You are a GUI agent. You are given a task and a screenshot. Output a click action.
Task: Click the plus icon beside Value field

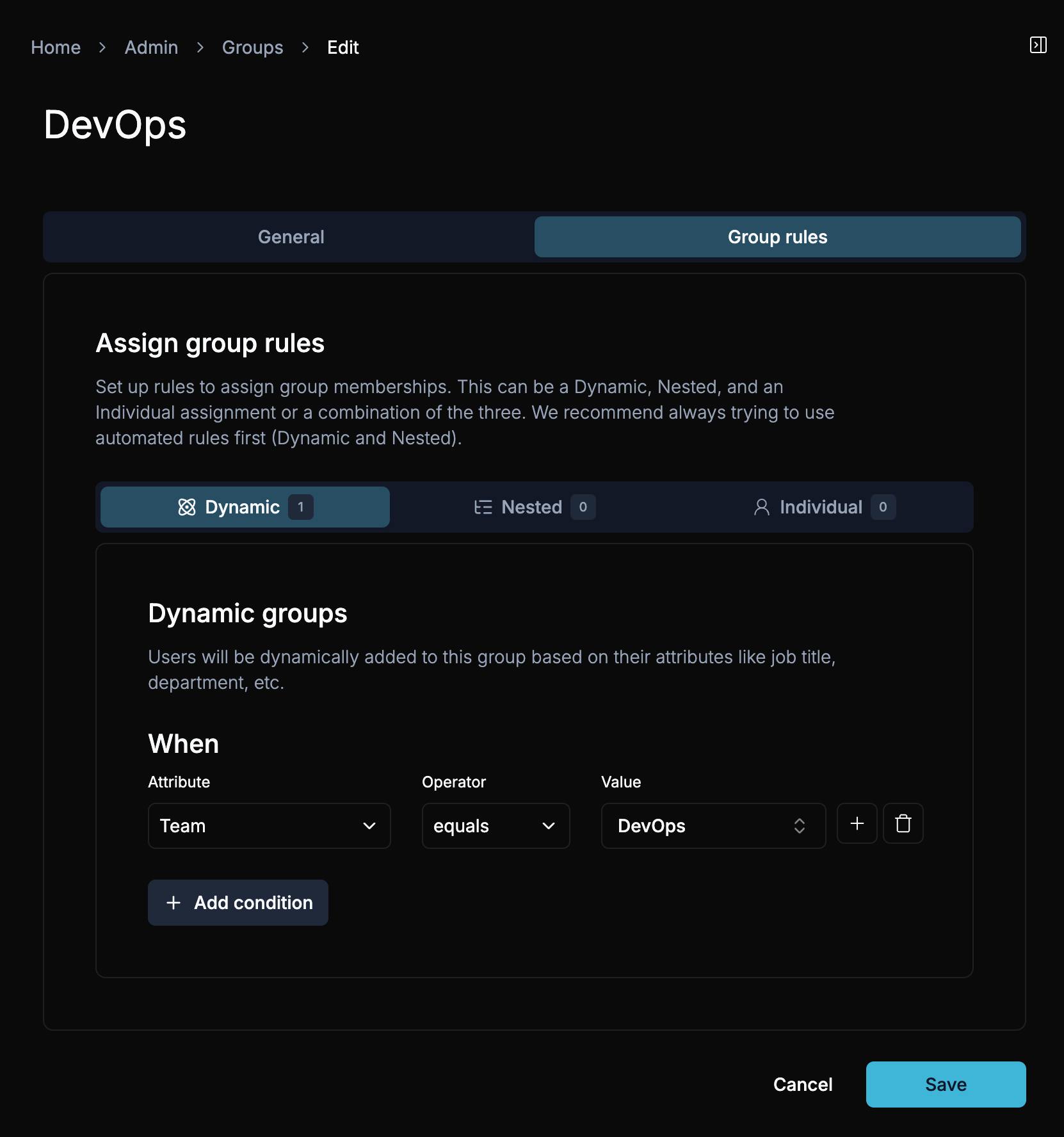point(857,824)
